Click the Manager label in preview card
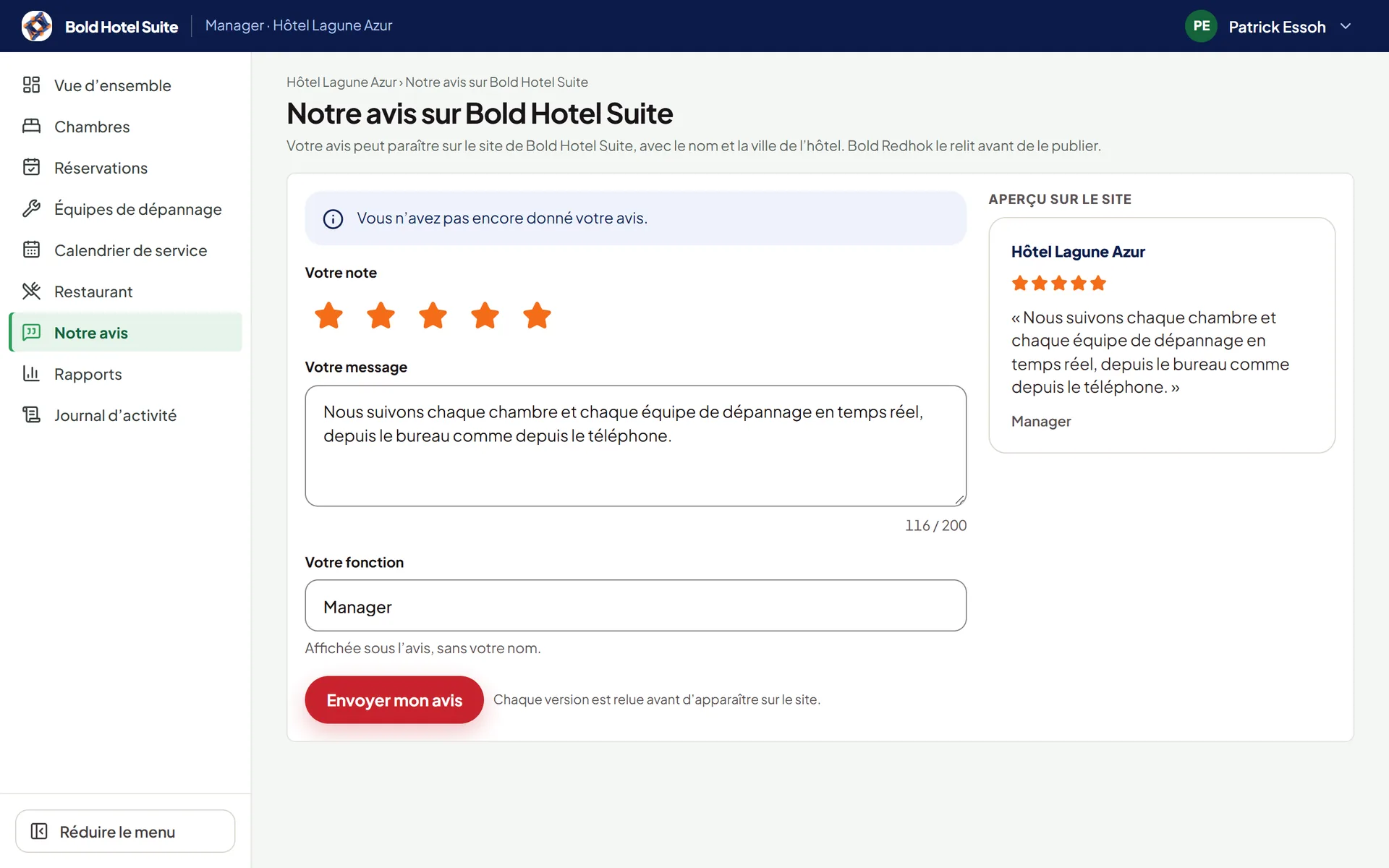Screen dimensions: 1389x868 coord(1041,422)
